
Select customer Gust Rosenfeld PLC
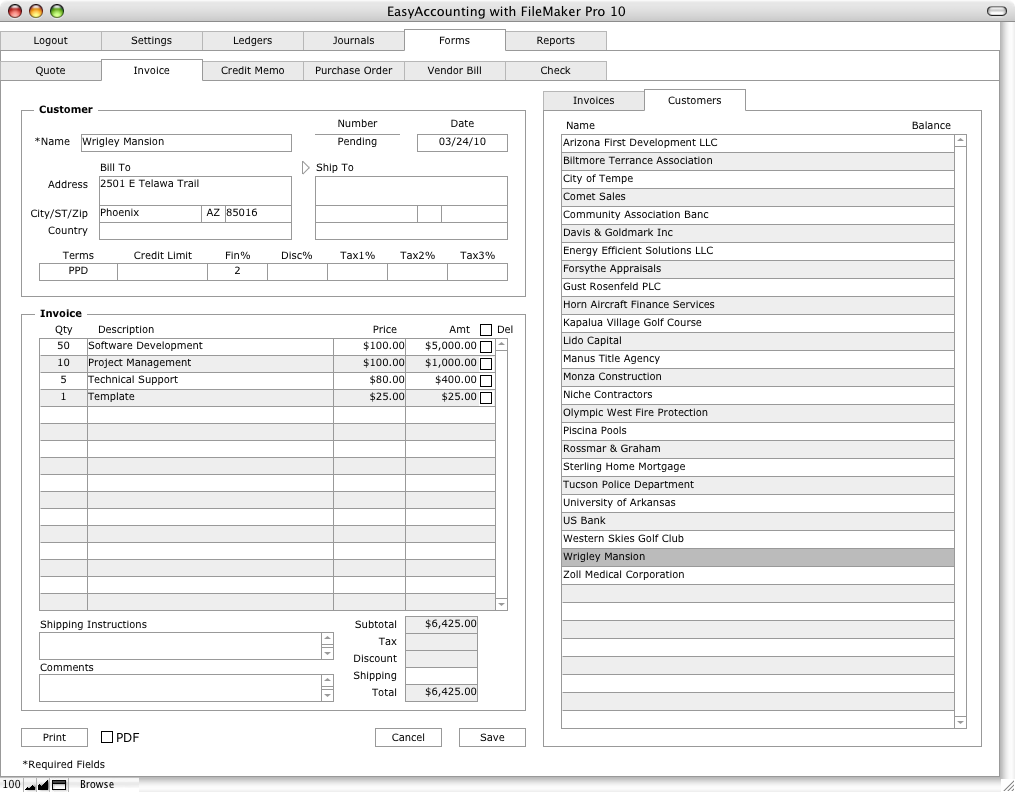758,287
